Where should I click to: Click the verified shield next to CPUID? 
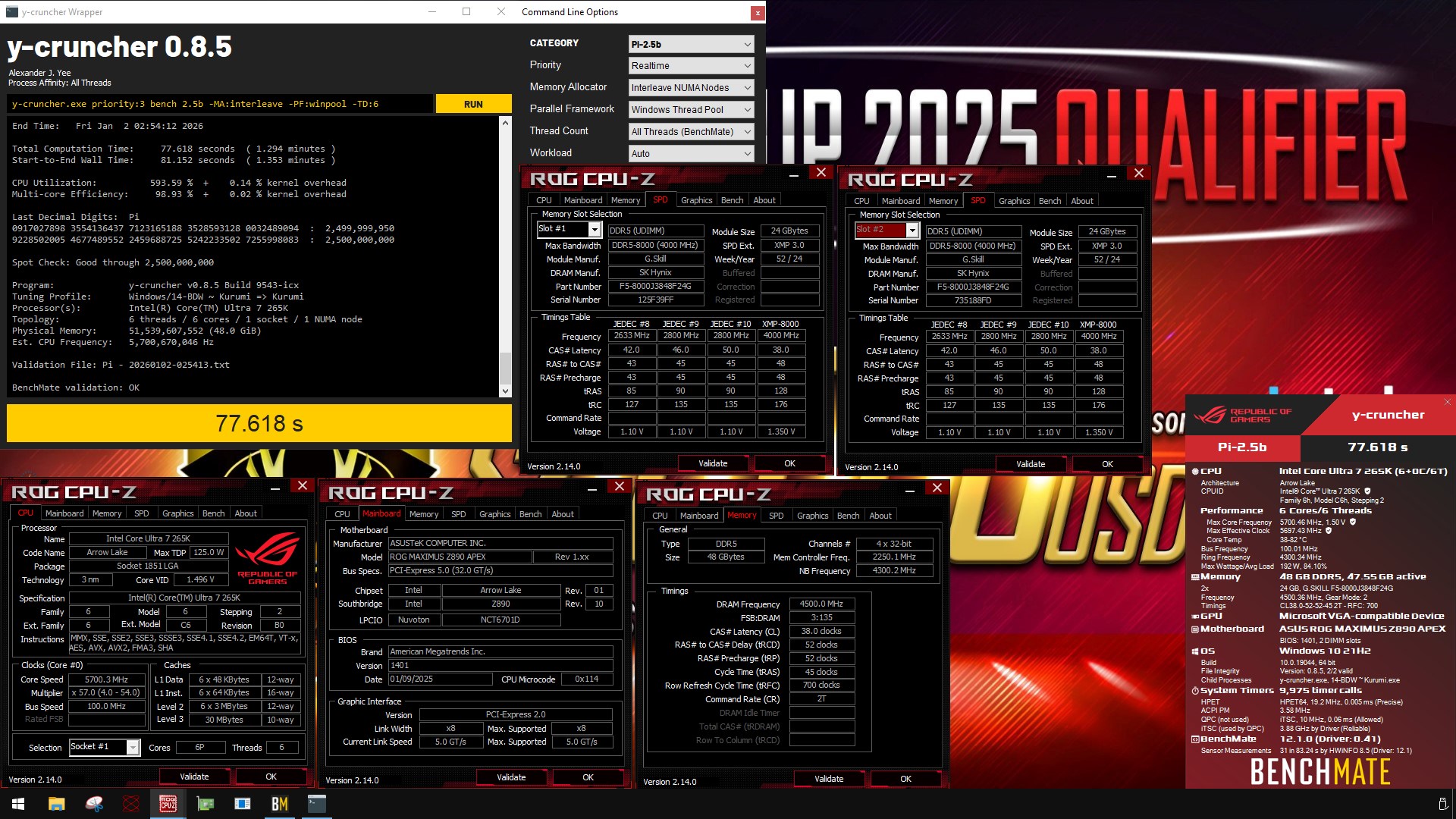[1367, 491]
